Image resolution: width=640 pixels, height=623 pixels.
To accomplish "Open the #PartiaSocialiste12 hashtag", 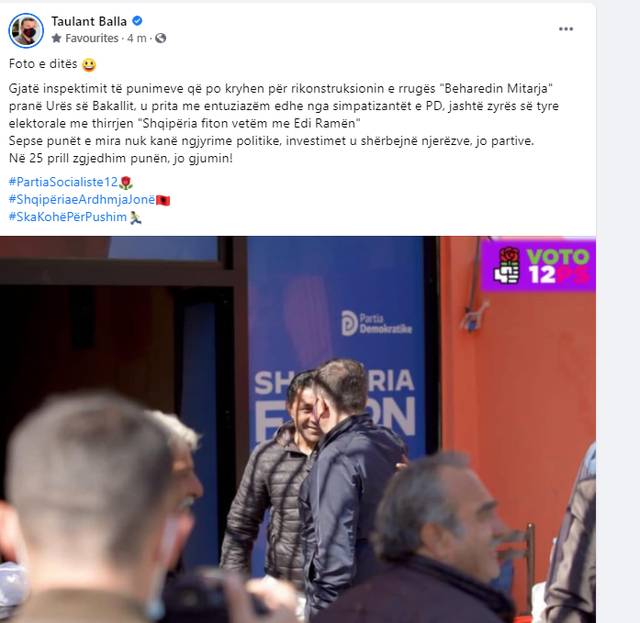I will [x=63, y=182].
